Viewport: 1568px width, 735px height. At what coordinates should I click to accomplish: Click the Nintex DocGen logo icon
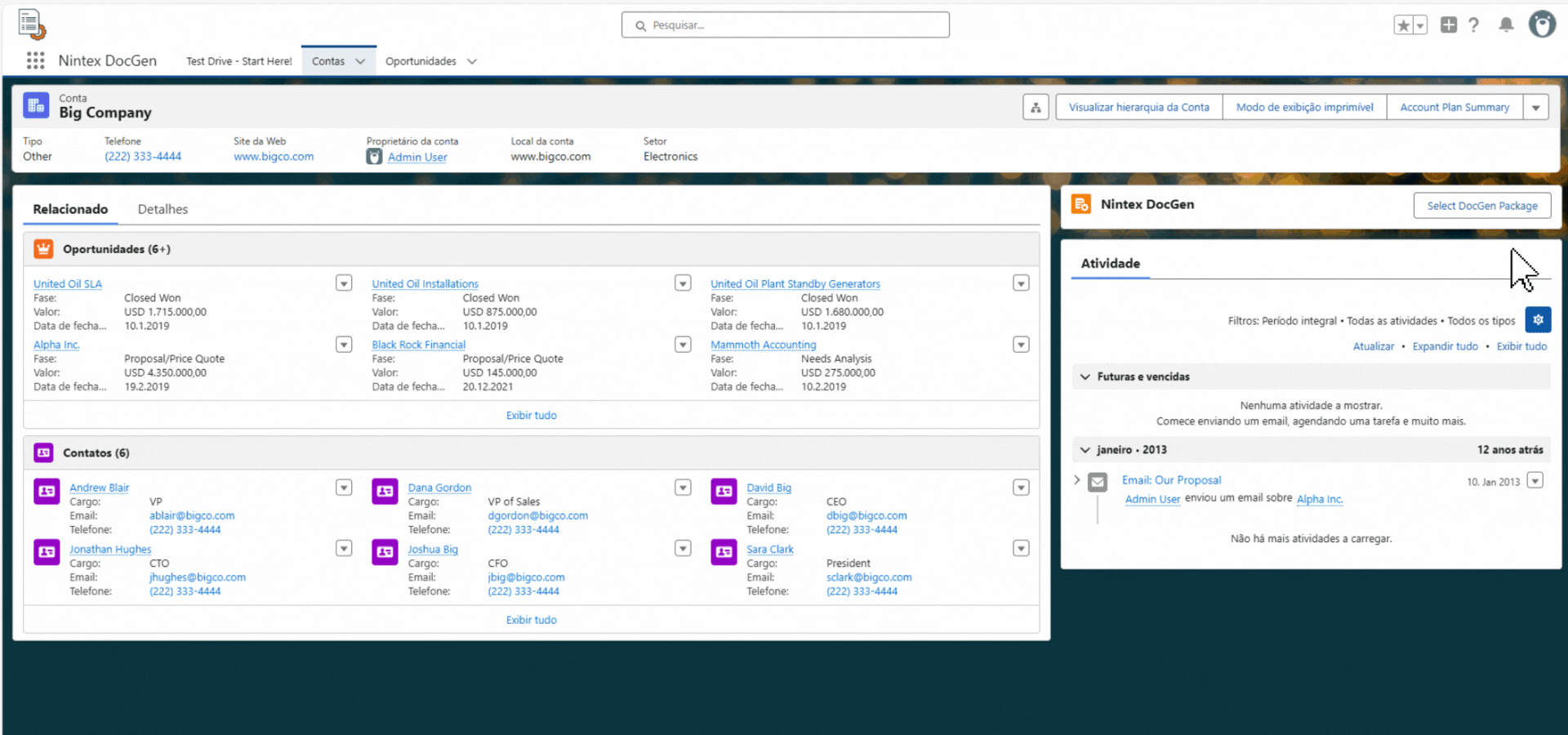coord(32,24)
